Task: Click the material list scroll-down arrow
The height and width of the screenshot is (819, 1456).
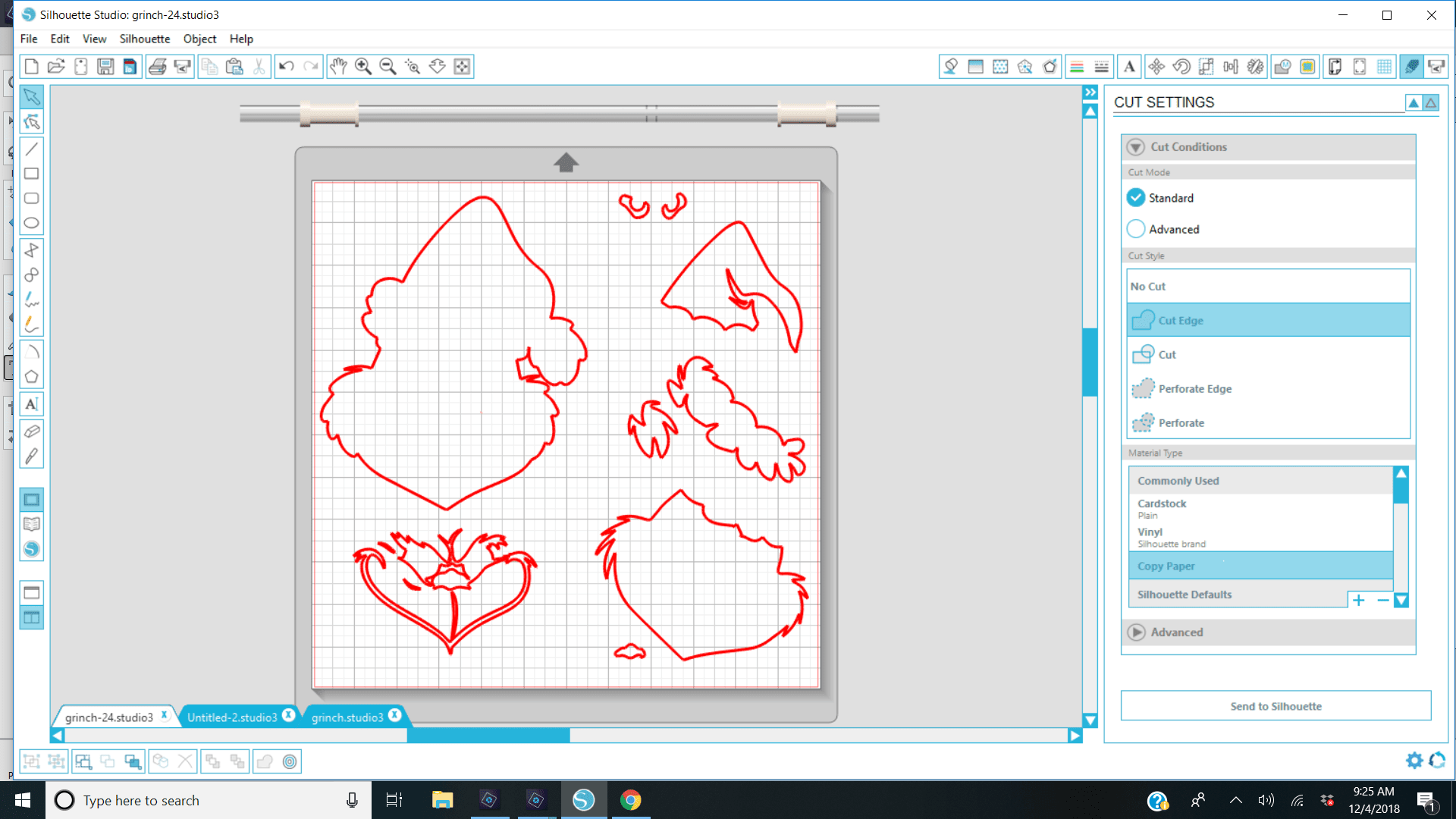Action: pos(1401,601)
